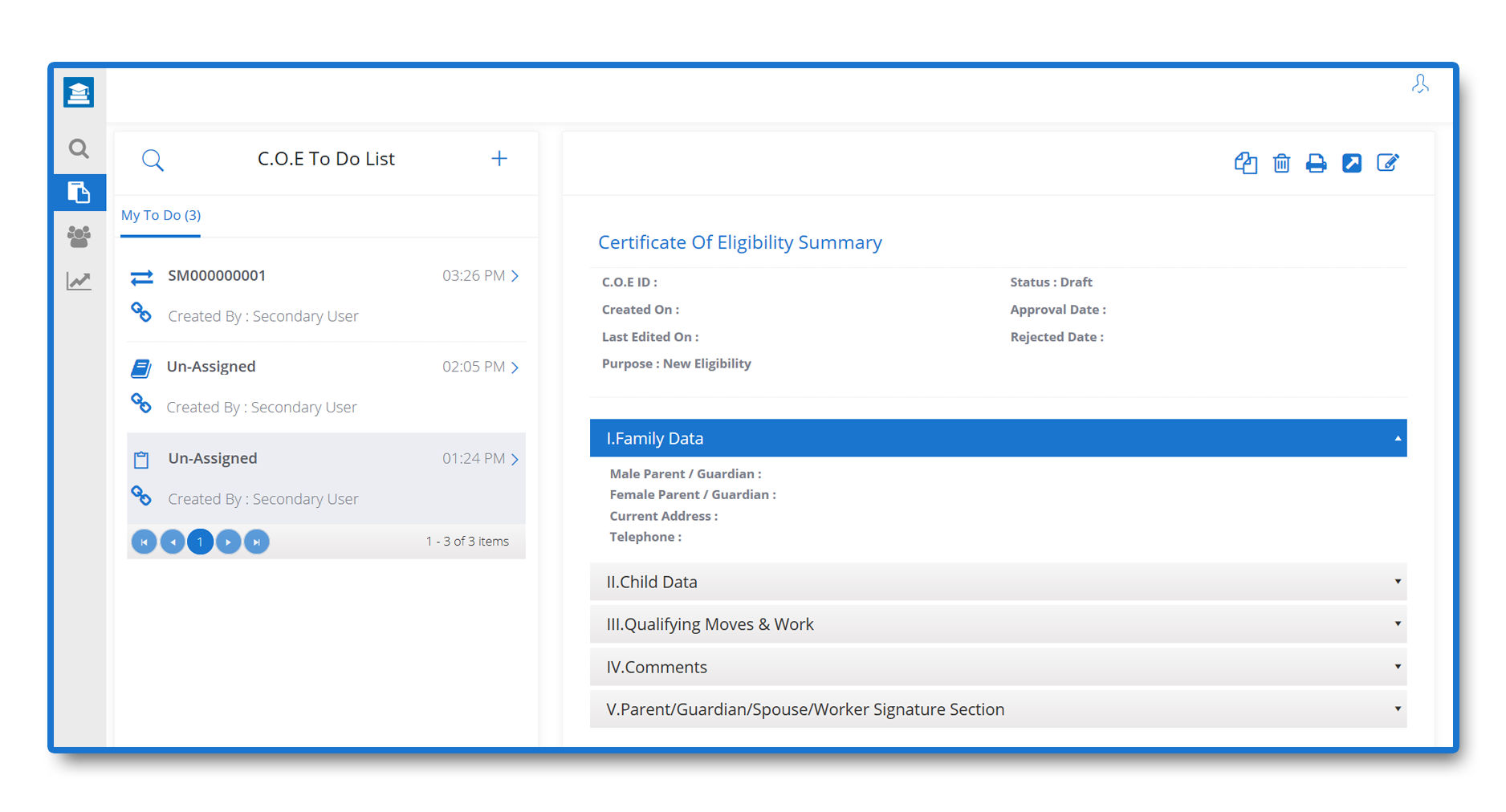
Task: Expand III.Qualifying Moves & Work section
Action: point(998,624)
